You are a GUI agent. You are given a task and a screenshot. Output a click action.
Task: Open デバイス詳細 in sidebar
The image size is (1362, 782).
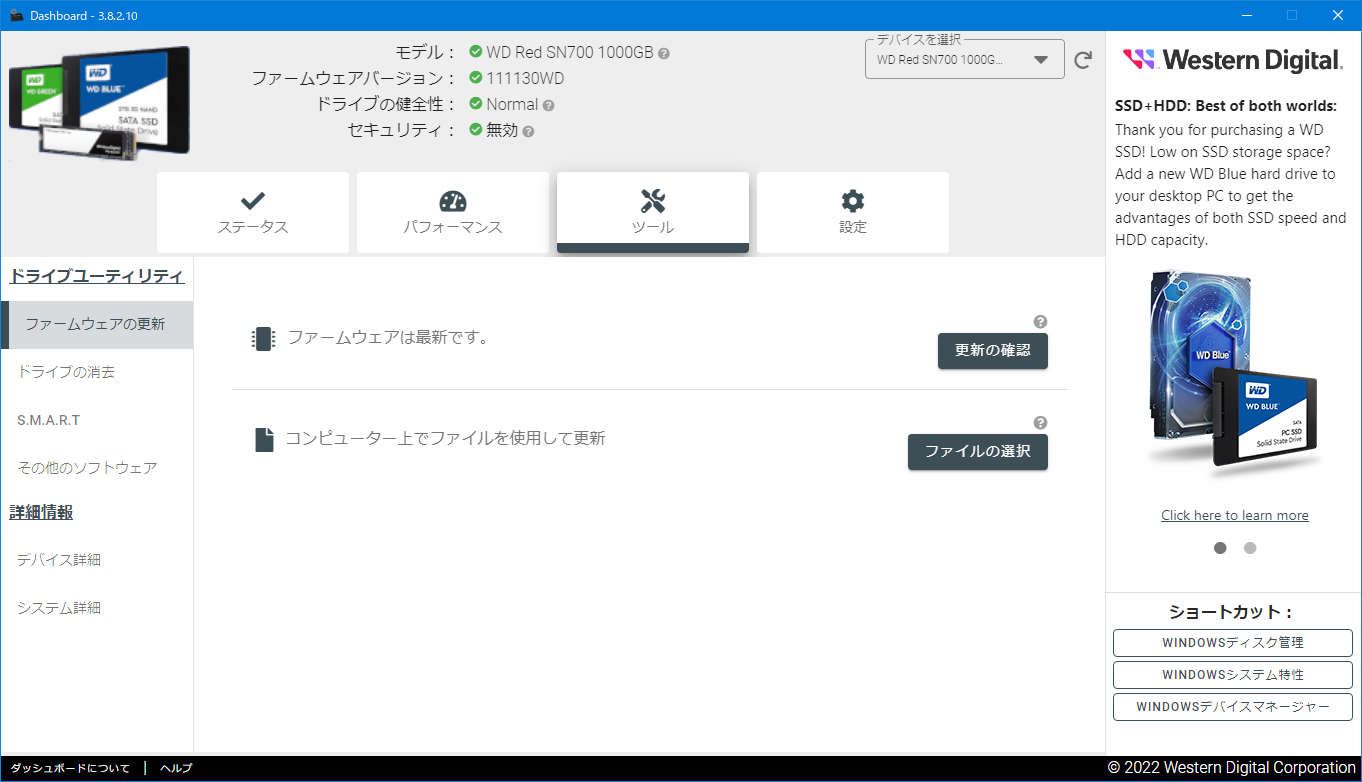point(97,560)
